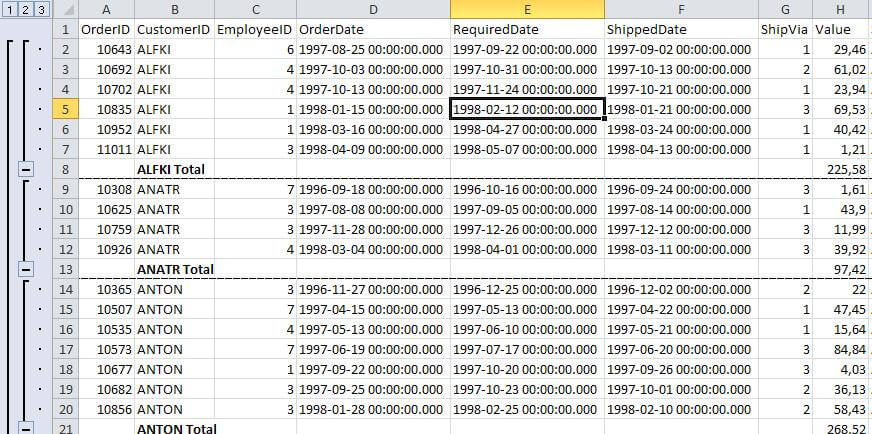The height and width of the screenshot is (434, 872).
Task: Collapse the ANATR group with minus button
Action: point(25,269)
